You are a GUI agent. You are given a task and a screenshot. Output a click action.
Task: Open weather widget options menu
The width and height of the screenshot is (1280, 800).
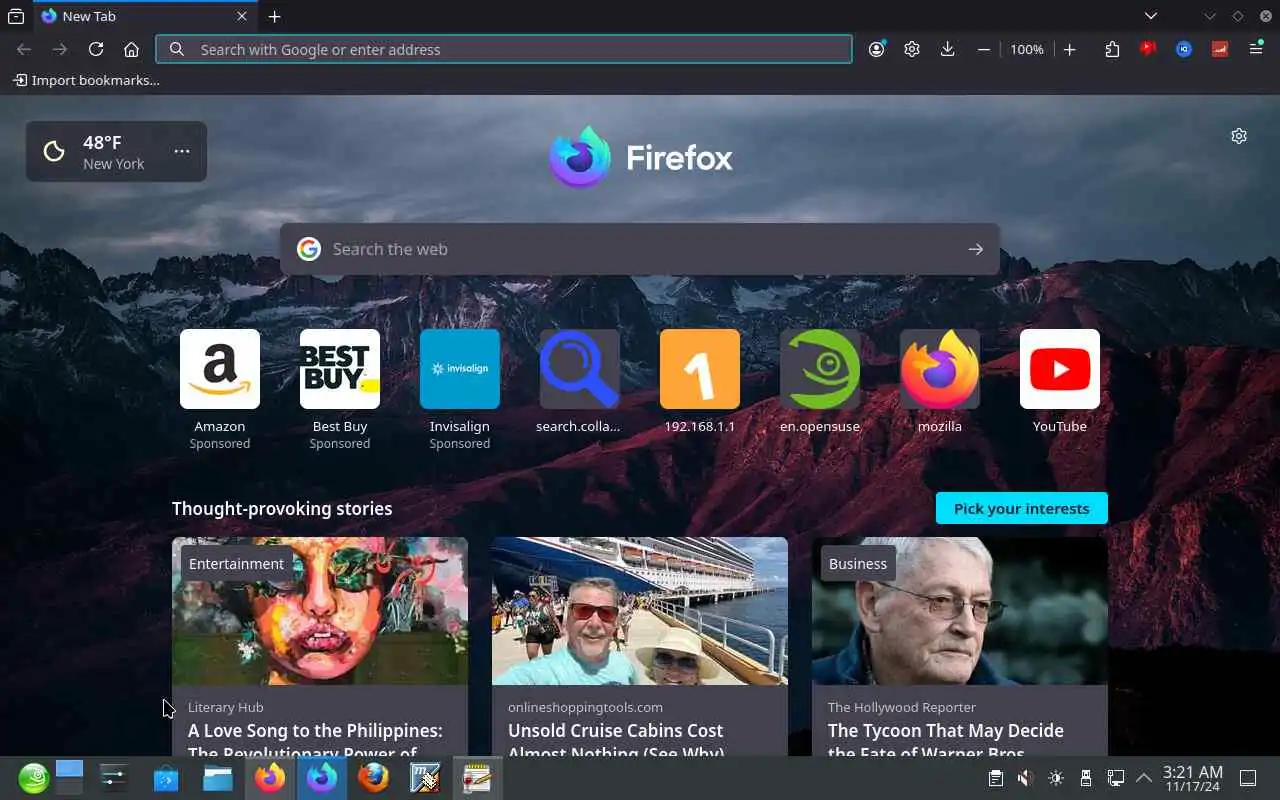tap(181, 151)
